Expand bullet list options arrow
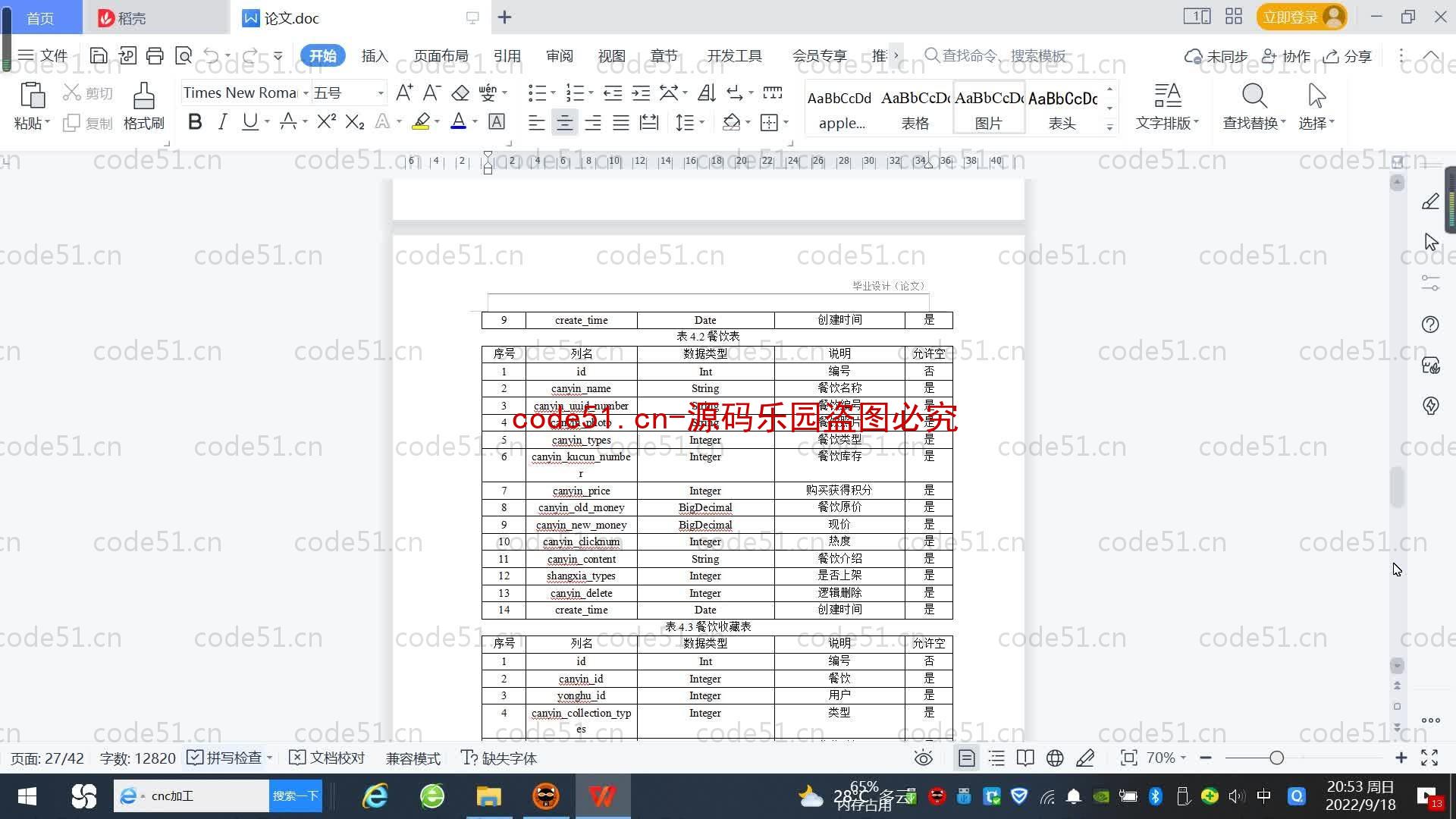This screenshot has width=1456, height=819. pos(553,93)
